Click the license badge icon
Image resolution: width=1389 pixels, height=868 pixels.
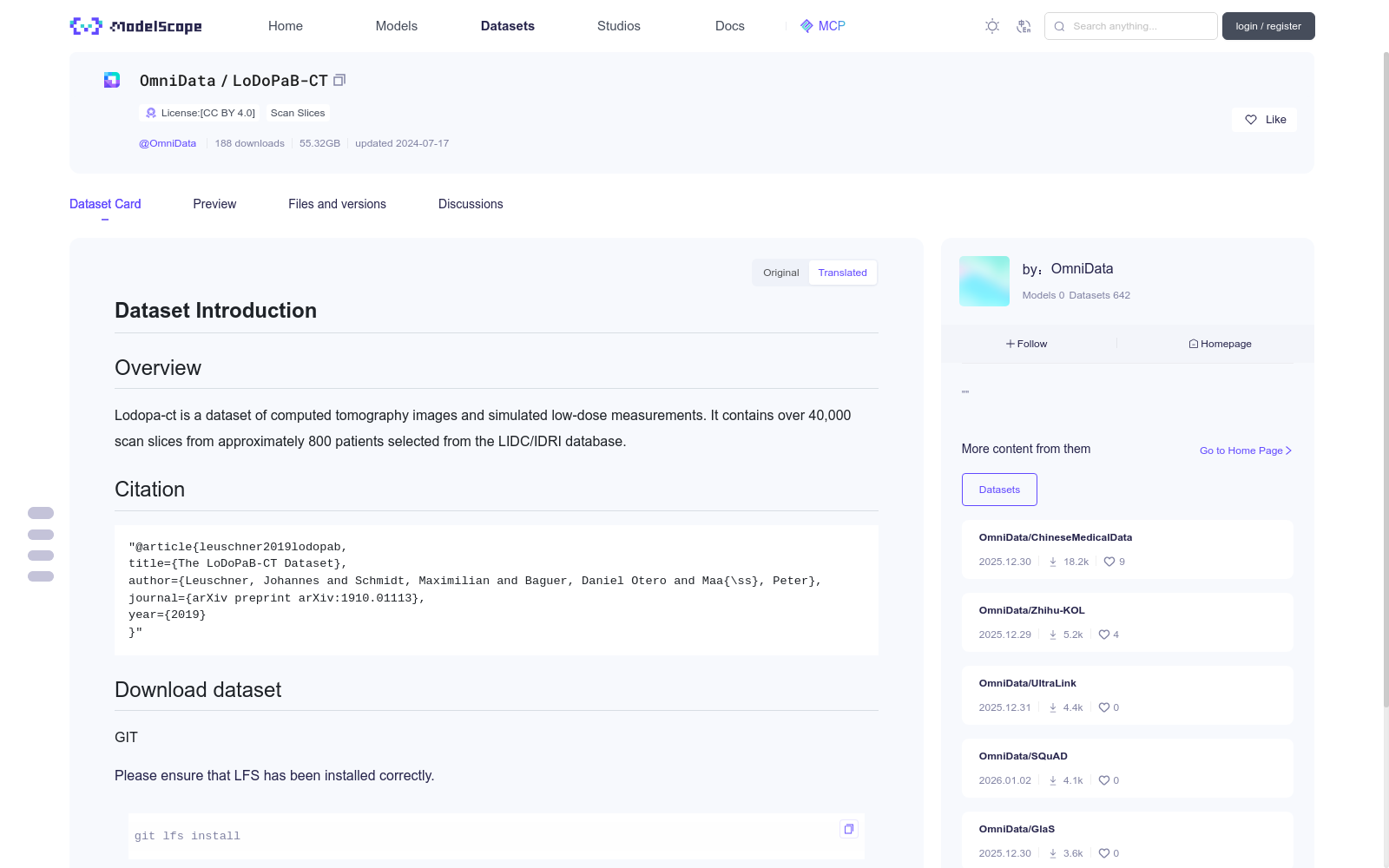pos(151,113)
